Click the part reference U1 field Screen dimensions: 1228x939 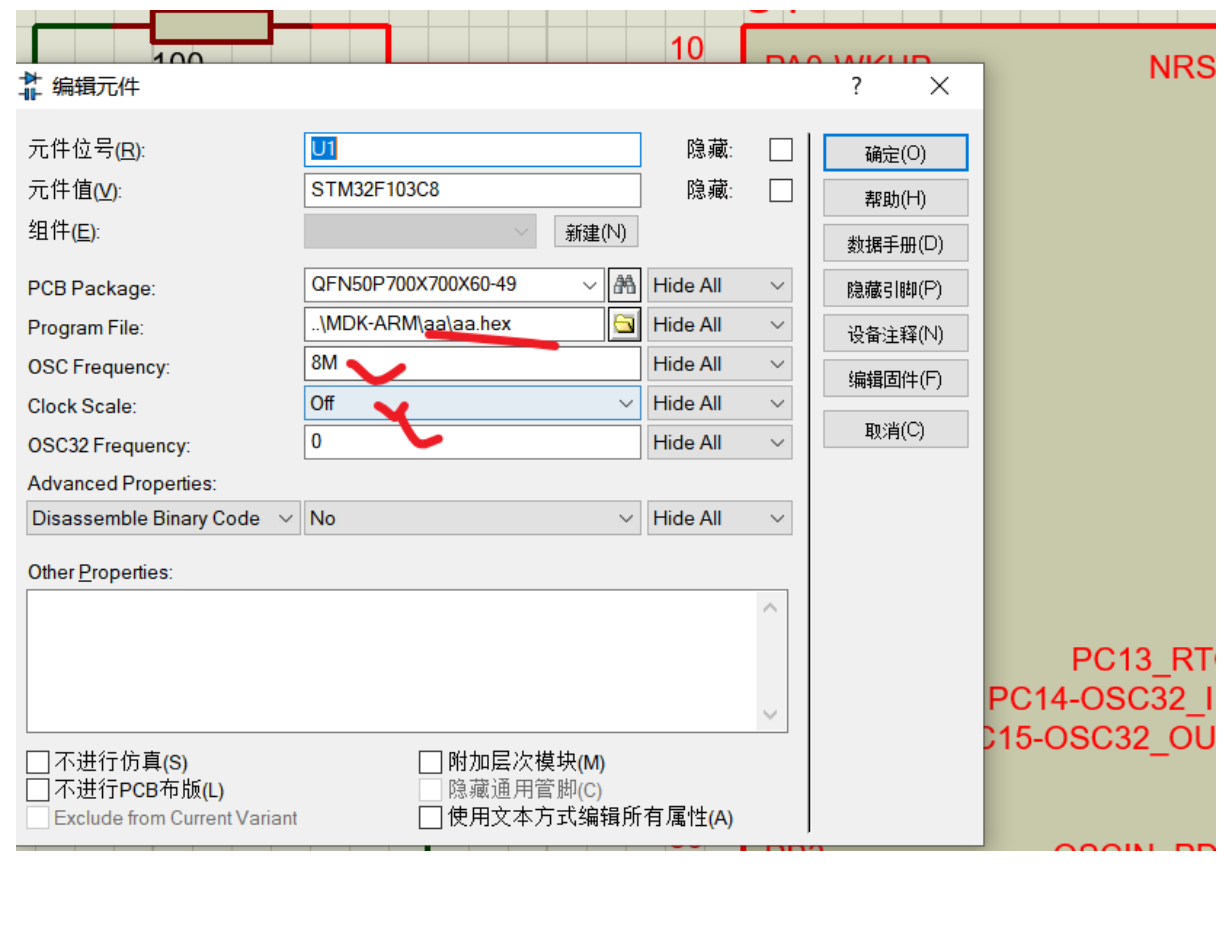coord(472,150)
